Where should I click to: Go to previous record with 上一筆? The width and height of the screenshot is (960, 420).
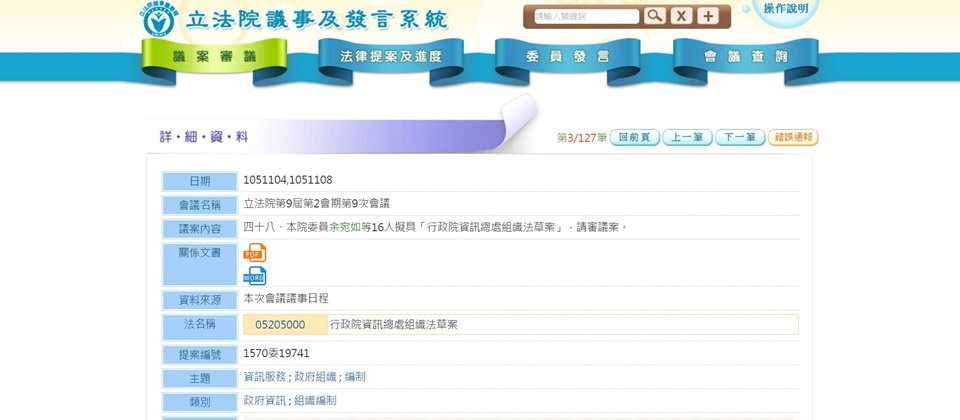[x=687, y=138]
